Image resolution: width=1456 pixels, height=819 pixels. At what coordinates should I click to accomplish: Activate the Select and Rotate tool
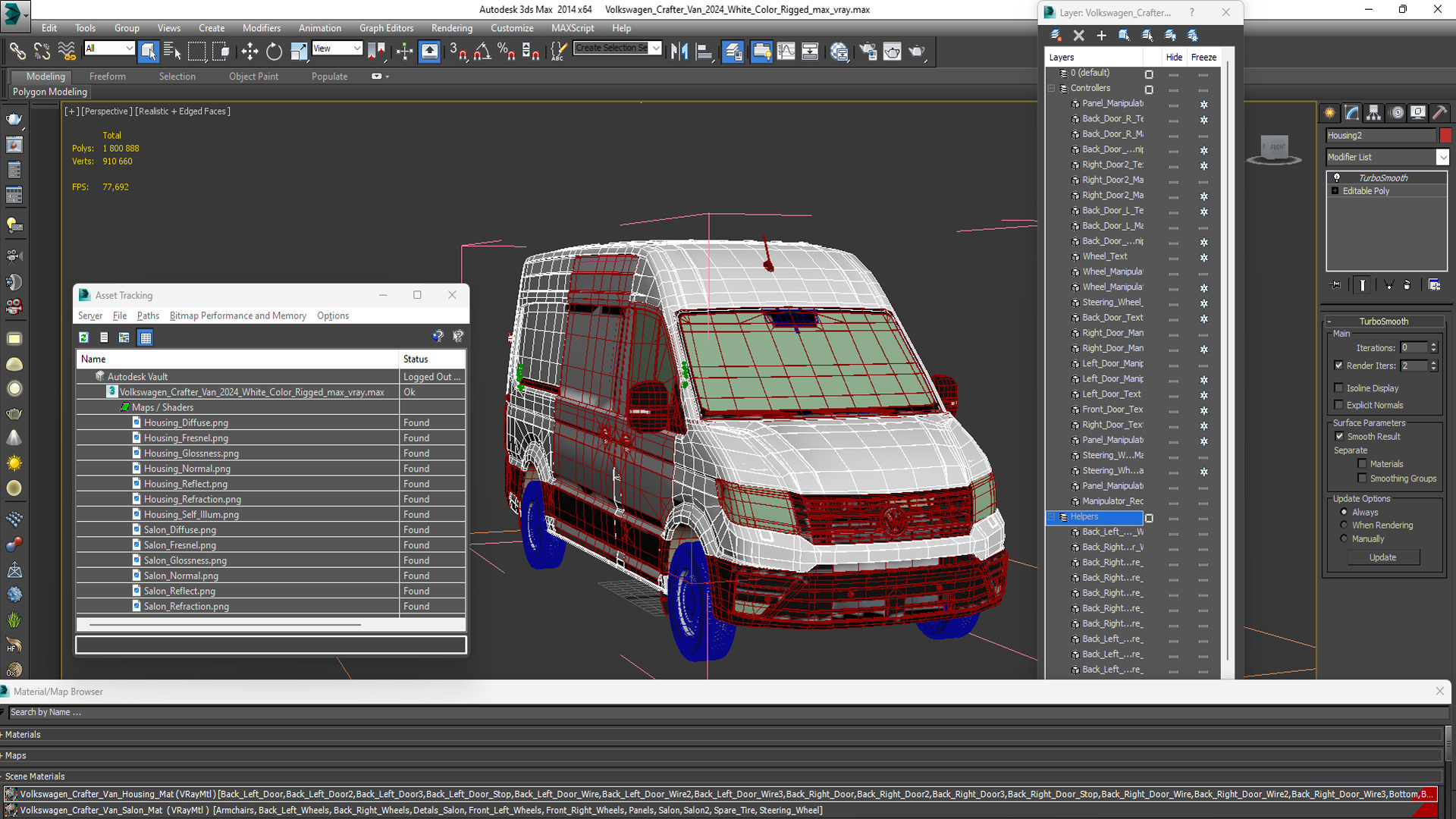point(274,52)
